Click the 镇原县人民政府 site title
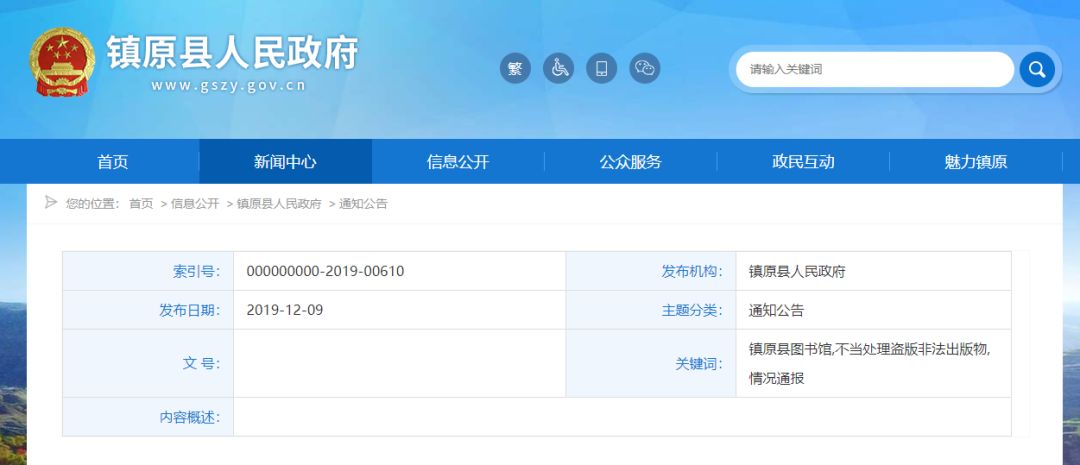The height and width of the screenshot is (465, 1080). (x=232, y=52)
